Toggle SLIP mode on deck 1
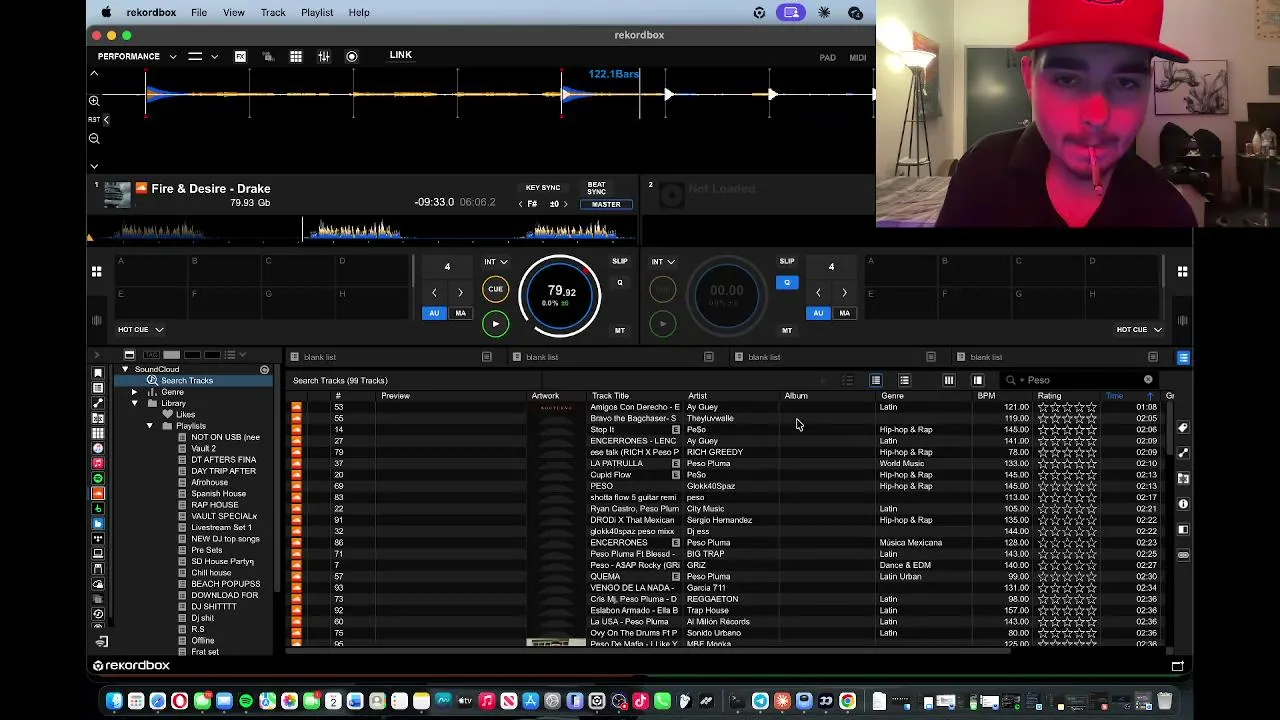The width and height of the screenshot is (1280, 720). [x=620, y=262]
